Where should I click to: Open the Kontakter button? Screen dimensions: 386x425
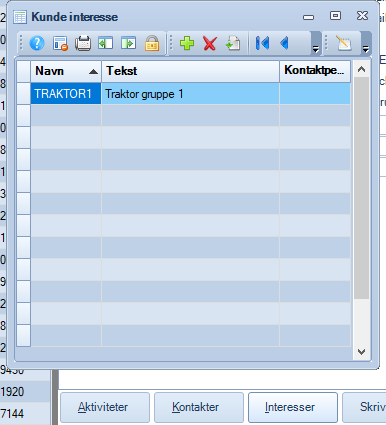click(x=199, y=407)
